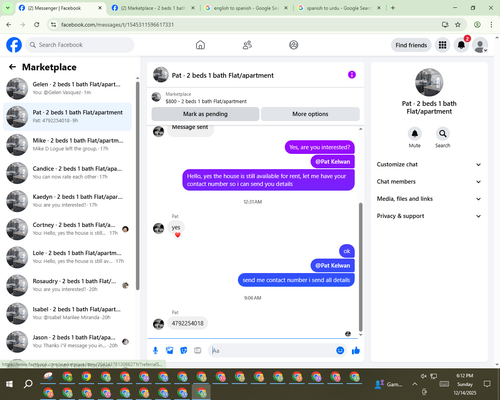Switch to english to spanish Google tab
This screenshot has height=400, width=500.
pos(246,8)
